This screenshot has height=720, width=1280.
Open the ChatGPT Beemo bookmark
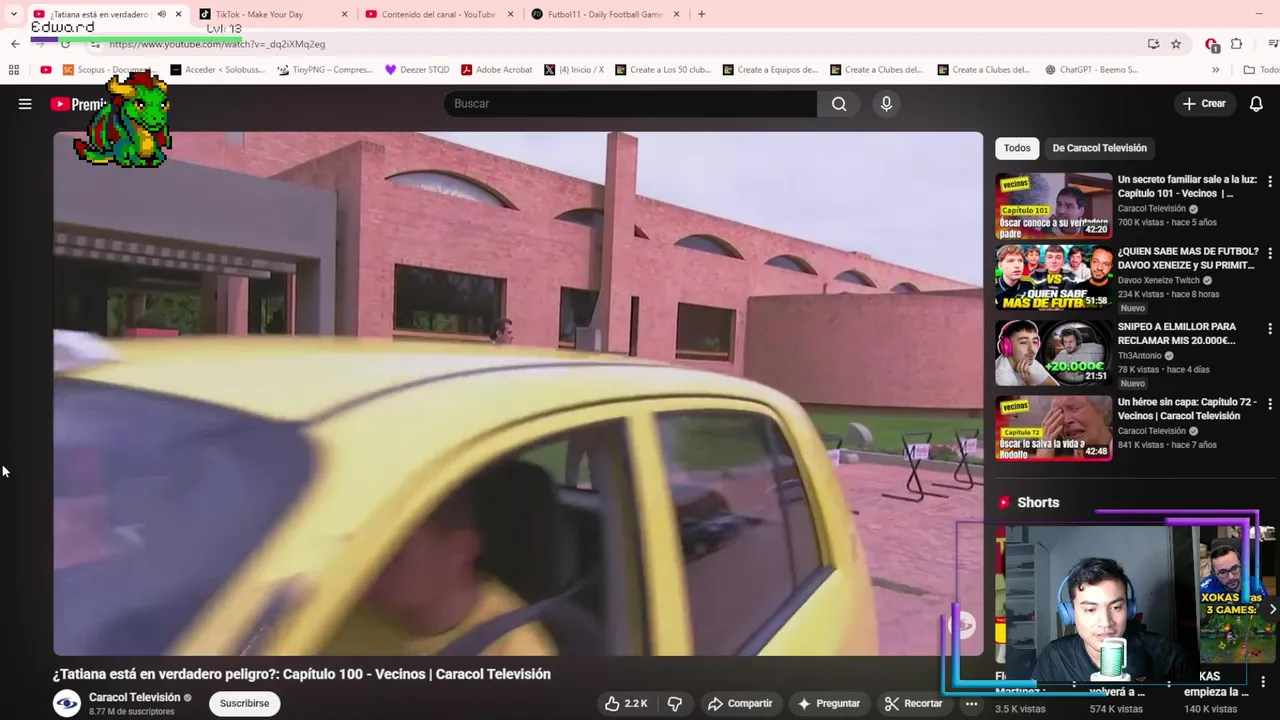tap(1091, 70)
